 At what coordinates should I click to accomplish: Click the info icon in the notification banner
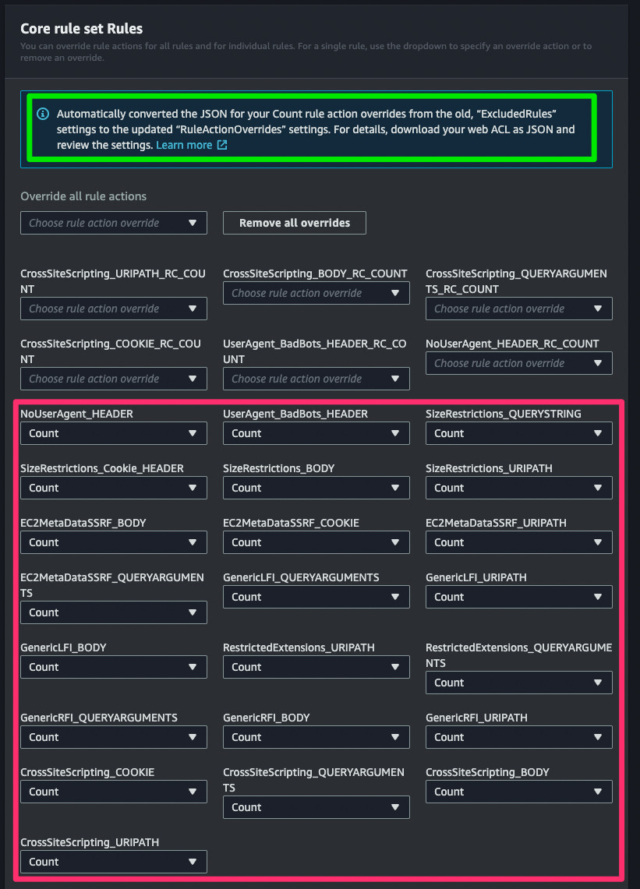pyautogui.click(x=43, y=114)
